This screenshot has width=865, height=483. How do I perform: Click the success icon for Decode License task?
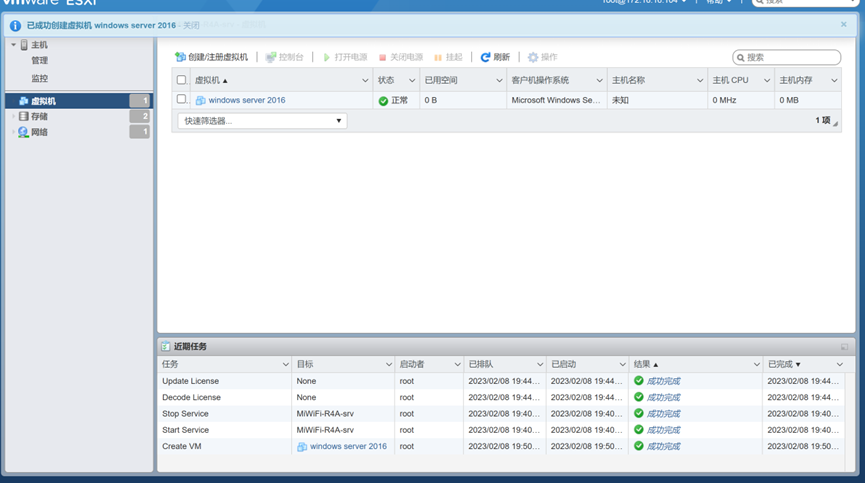pyautogui.click(x=639, y=397)
